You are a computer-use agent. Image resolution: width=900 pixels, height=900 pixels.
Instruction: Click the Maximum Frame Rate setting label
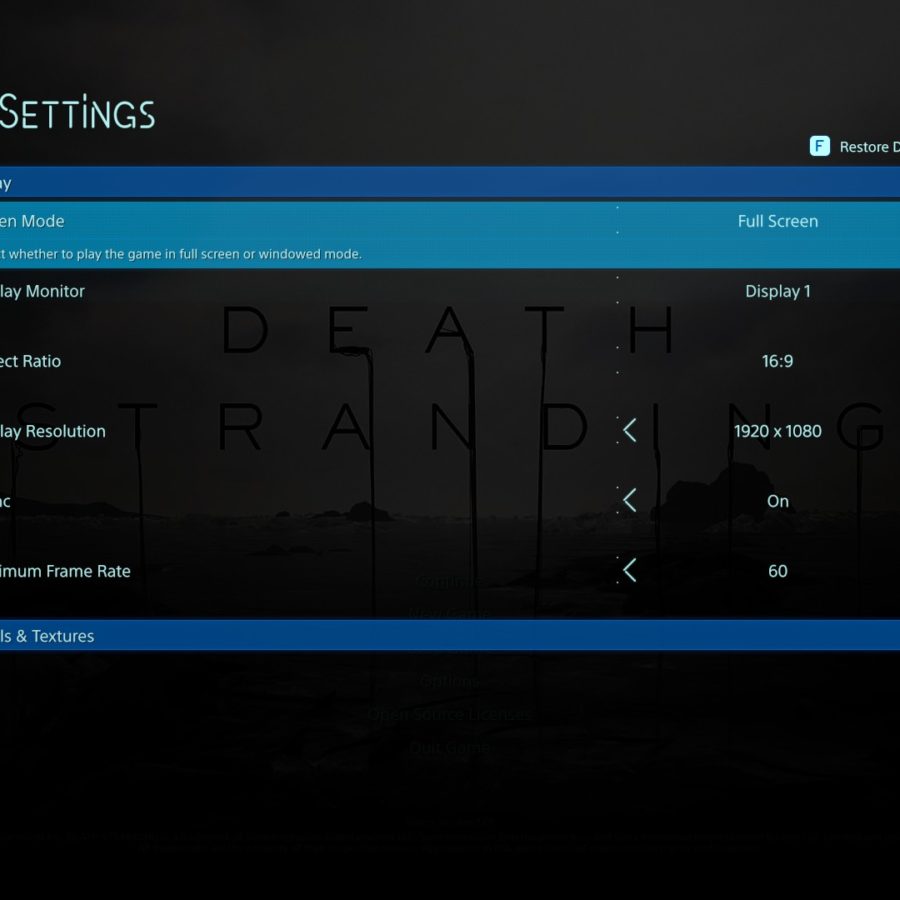(x=65, y=571)
